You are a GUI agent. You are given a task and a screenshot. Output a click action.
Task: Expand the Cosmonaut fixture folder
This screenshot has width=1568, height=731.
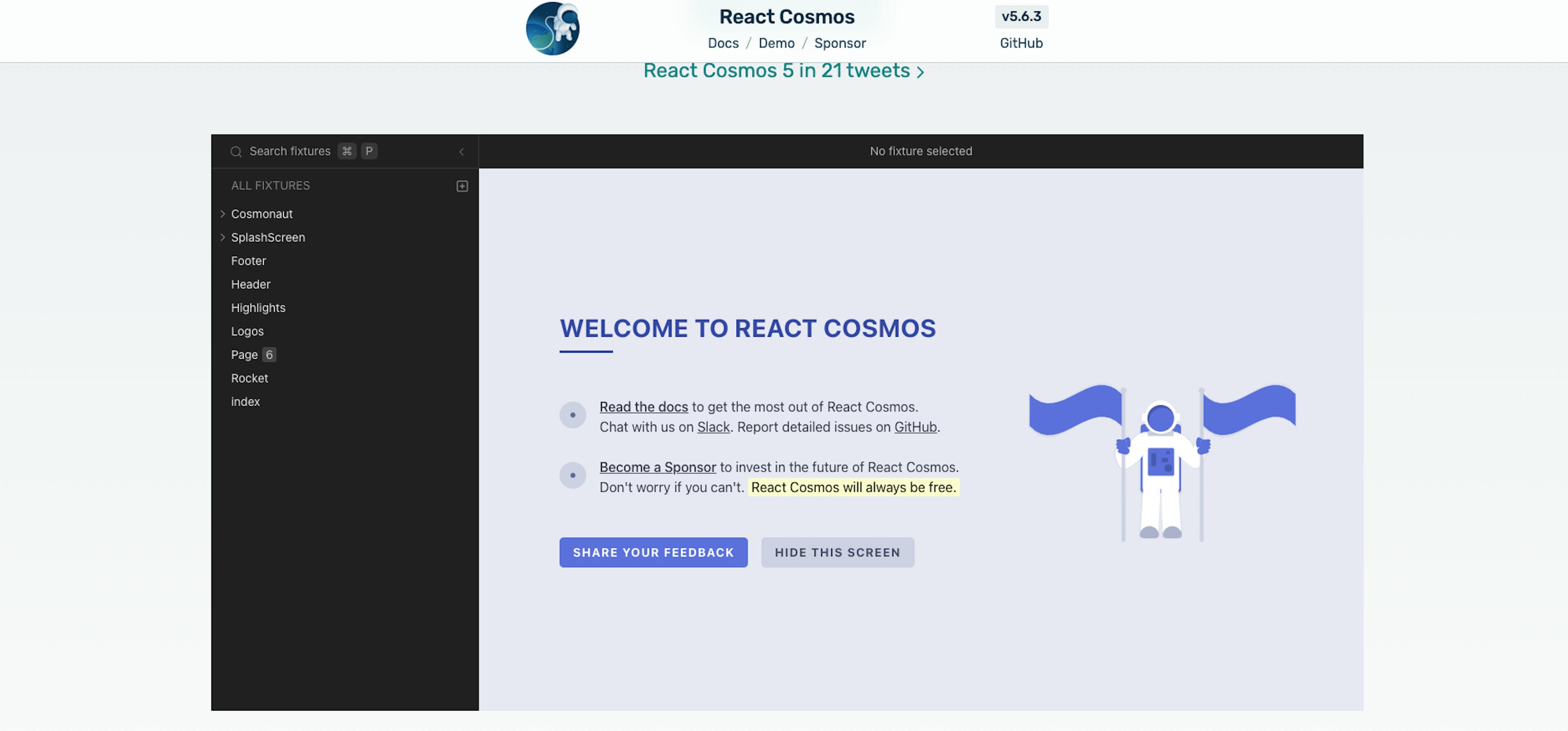pos(223,214)
